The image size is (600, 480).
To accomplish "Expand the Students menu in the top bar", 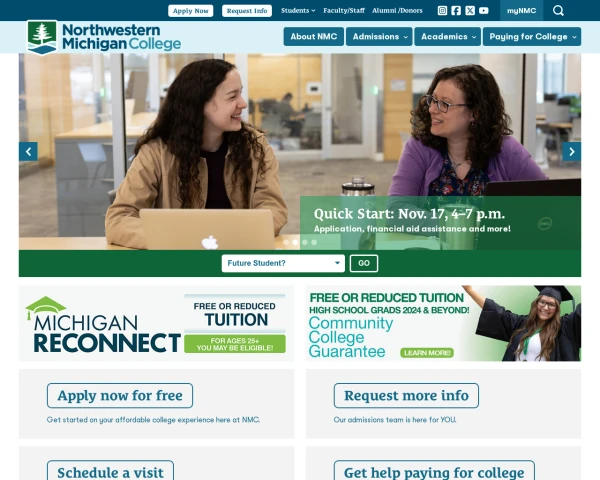I will 298,11.
